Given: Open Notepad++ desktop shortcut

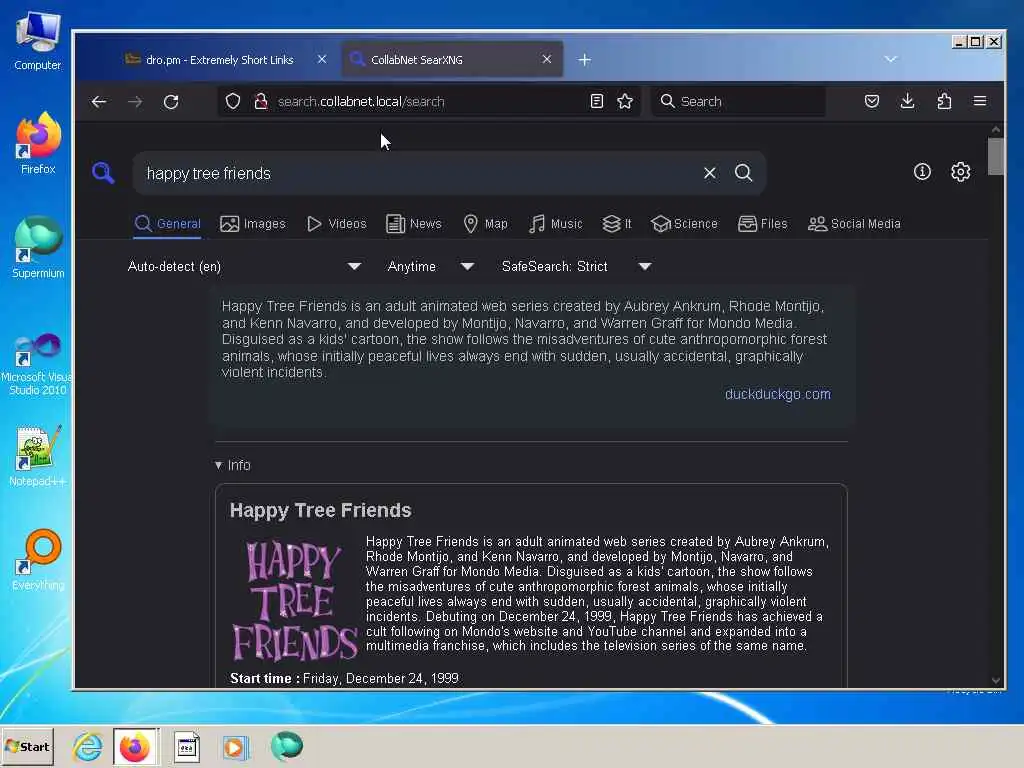Looking at the screenshot, I should (38, 456).
